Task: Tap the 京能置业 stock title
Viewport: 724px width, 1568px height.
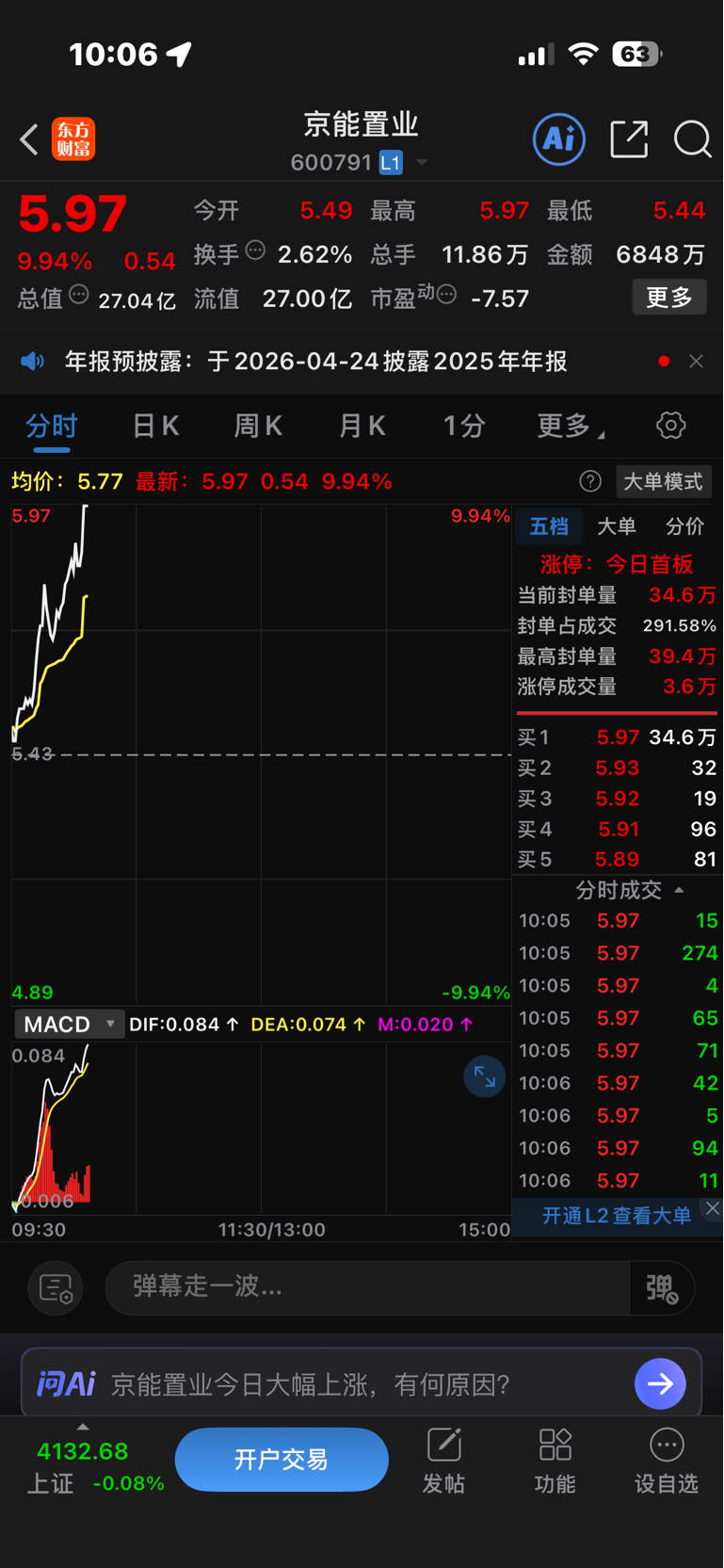Action: tap(361, 123)
